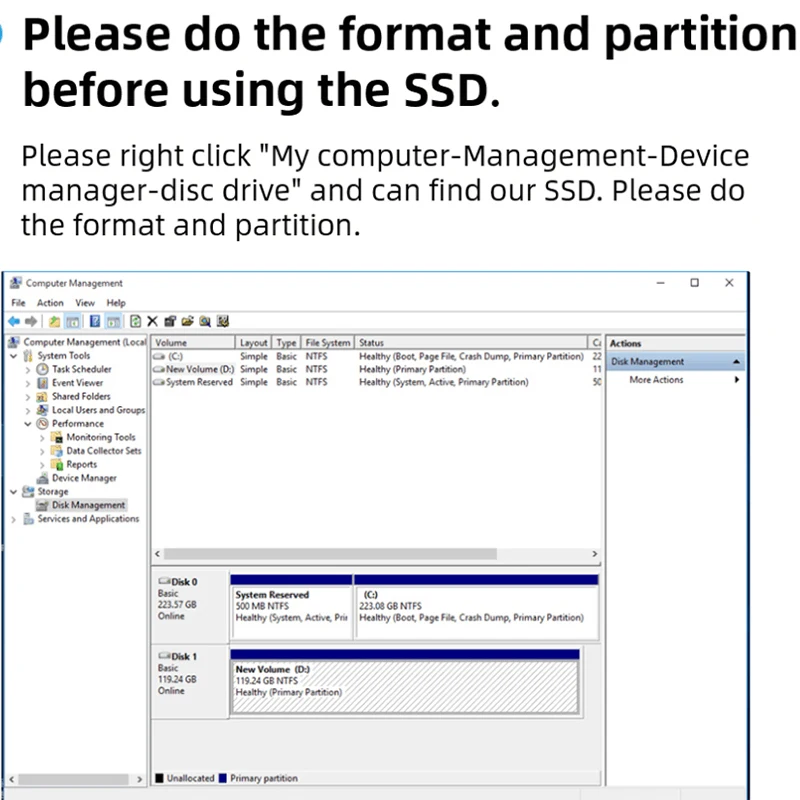Open the Help menu
The width and height of the screenshot is (800, 800).
(x=116, y=303)
